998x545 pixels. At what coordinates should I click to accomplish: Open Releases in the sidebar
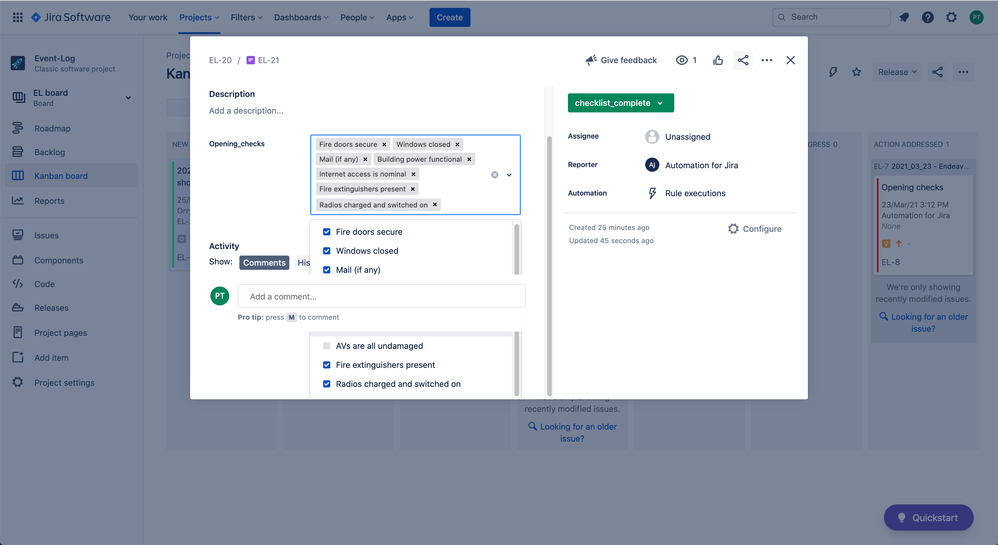[71, 308]
